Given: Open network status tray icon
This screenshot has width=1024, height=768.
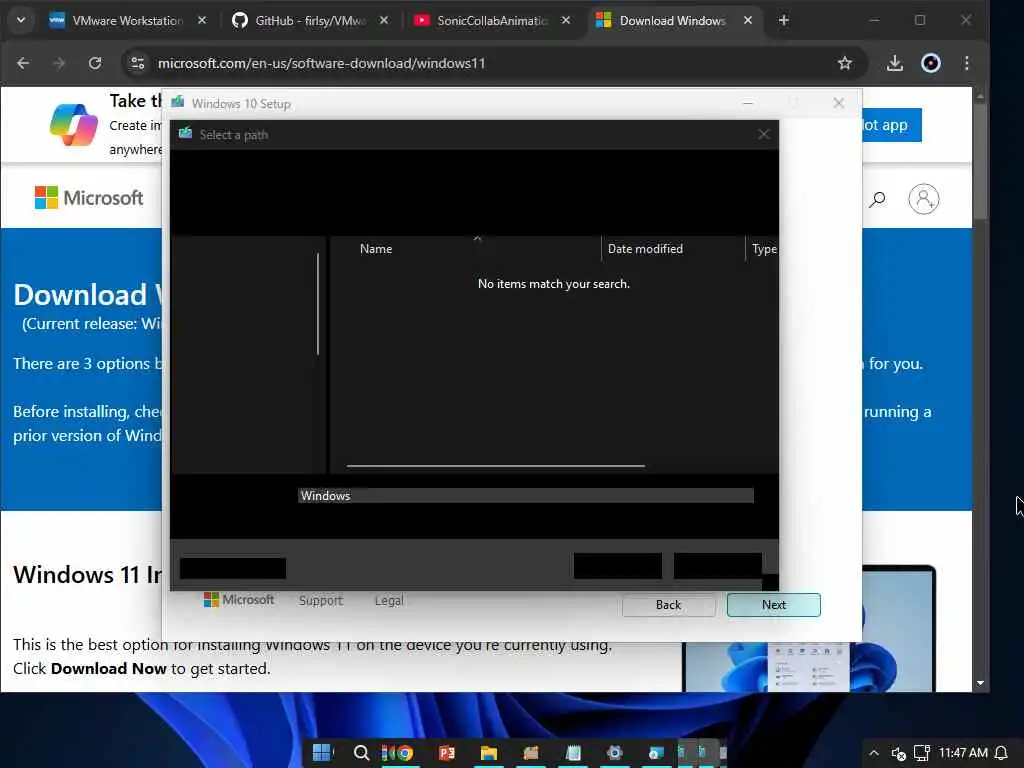Looking at the screenshot, I should pos(921,753).
